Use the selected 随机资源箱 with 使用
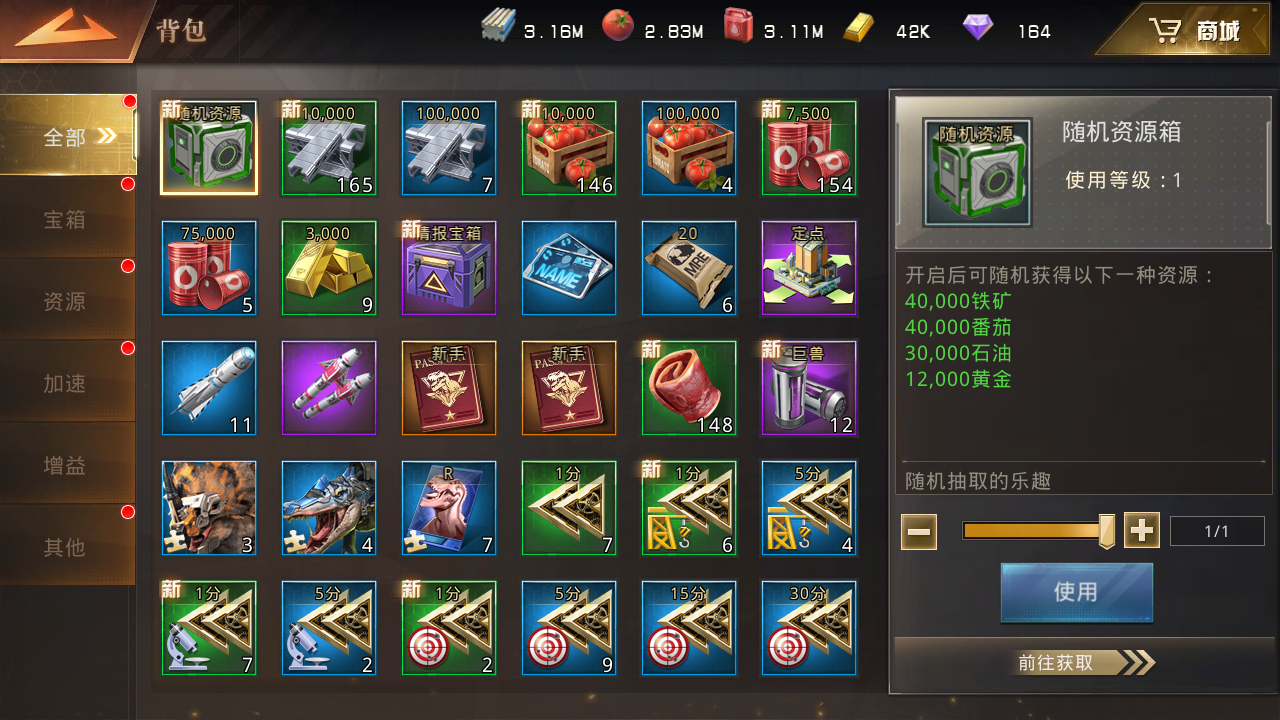The width and height of the screenshot is (1280, 720). coord(1076,592)
